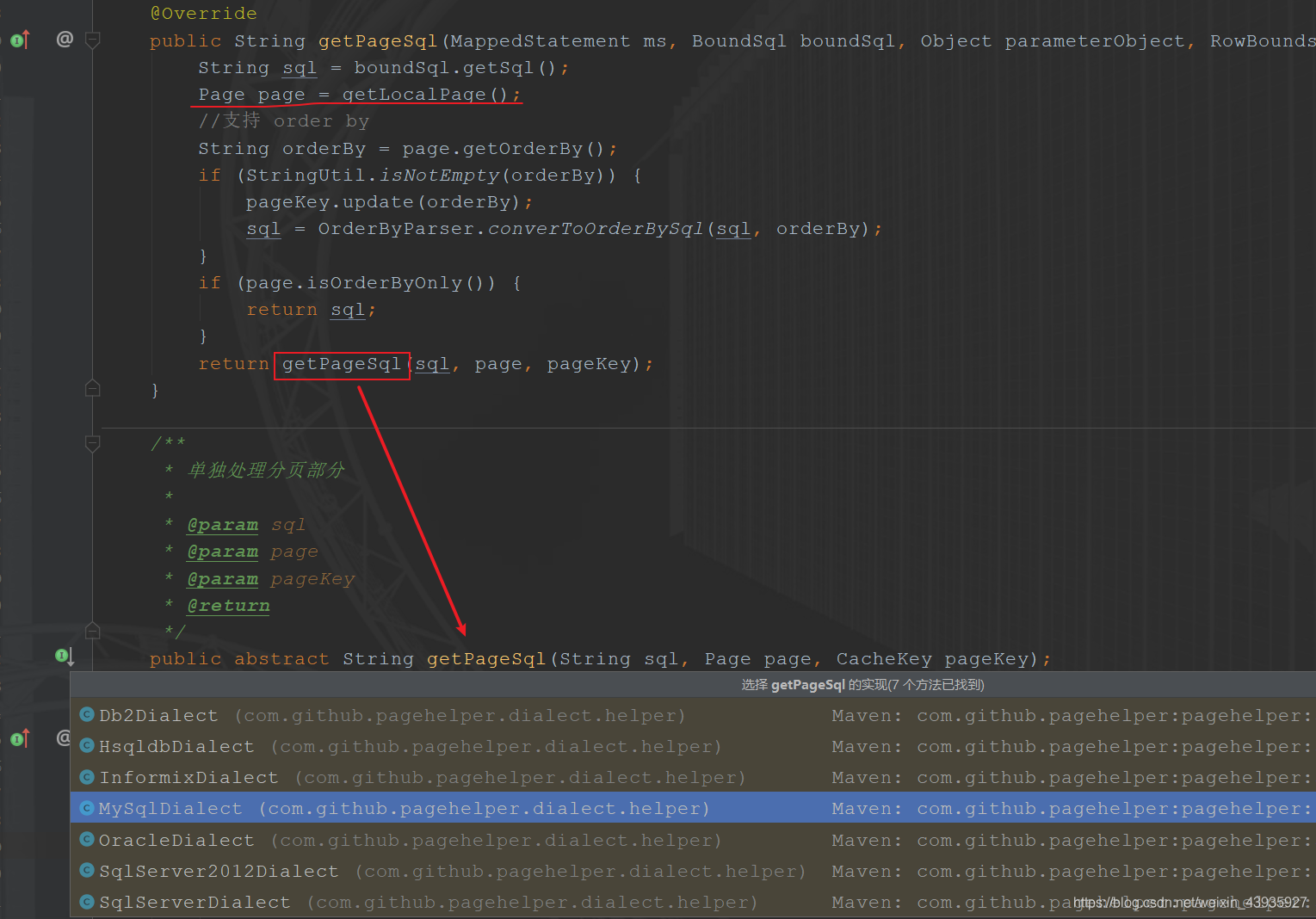
Task: Click the implemented-method down arrow gutter icon
Action: (x=65, y=657)
